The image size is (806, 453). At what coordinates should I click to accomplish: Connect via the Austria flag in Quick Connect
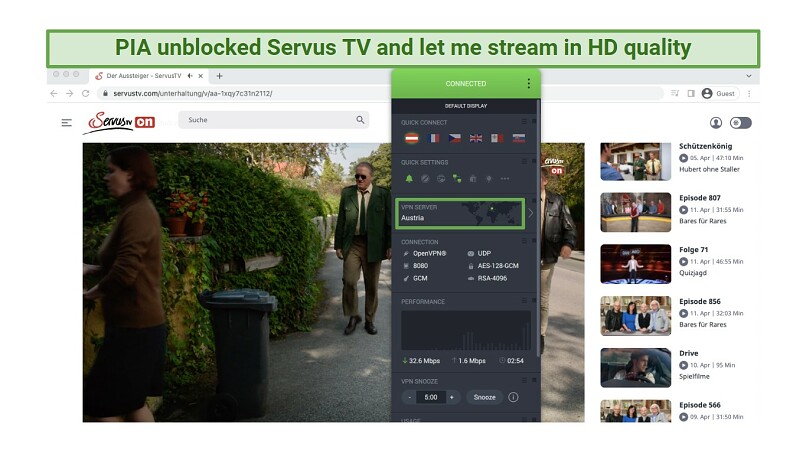point(411,138)
